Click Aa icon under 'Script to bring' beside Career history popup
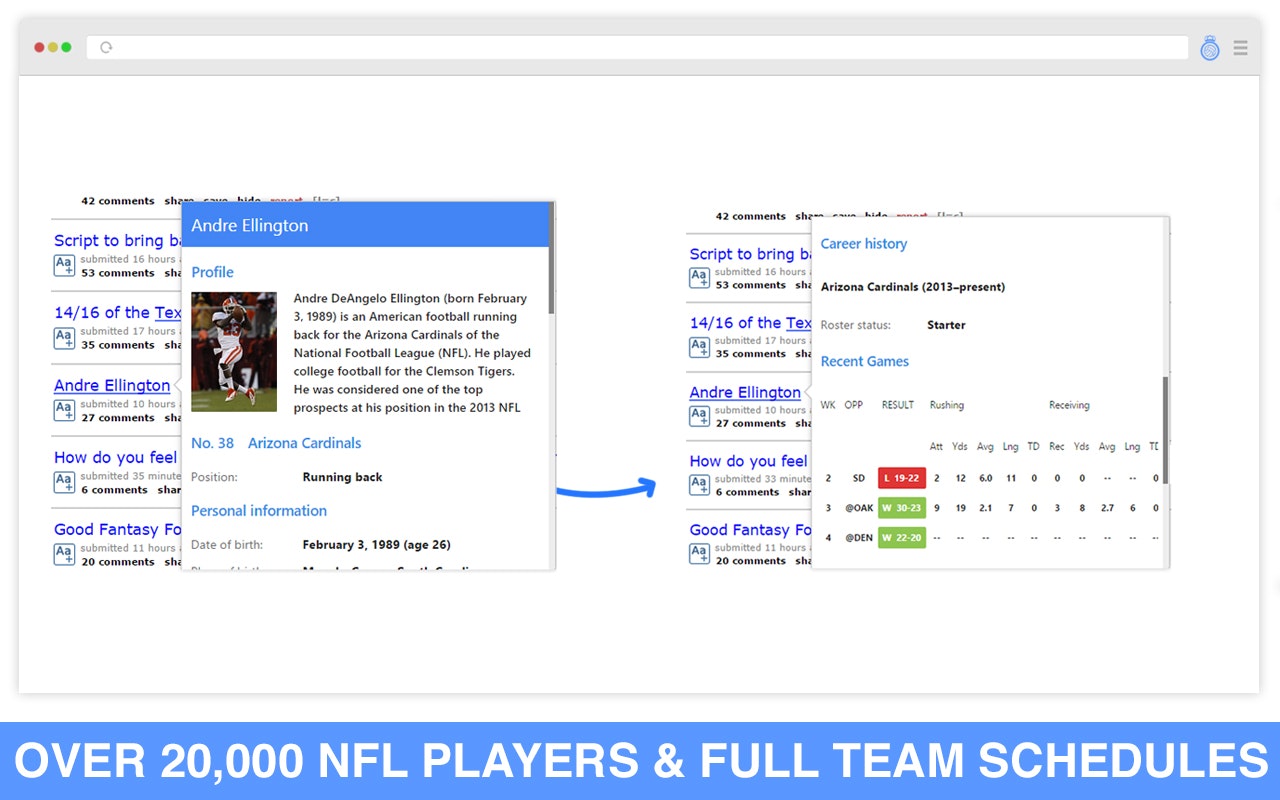Image resolution: width=1280 pixels, height=800 pixels. (699, 278)
